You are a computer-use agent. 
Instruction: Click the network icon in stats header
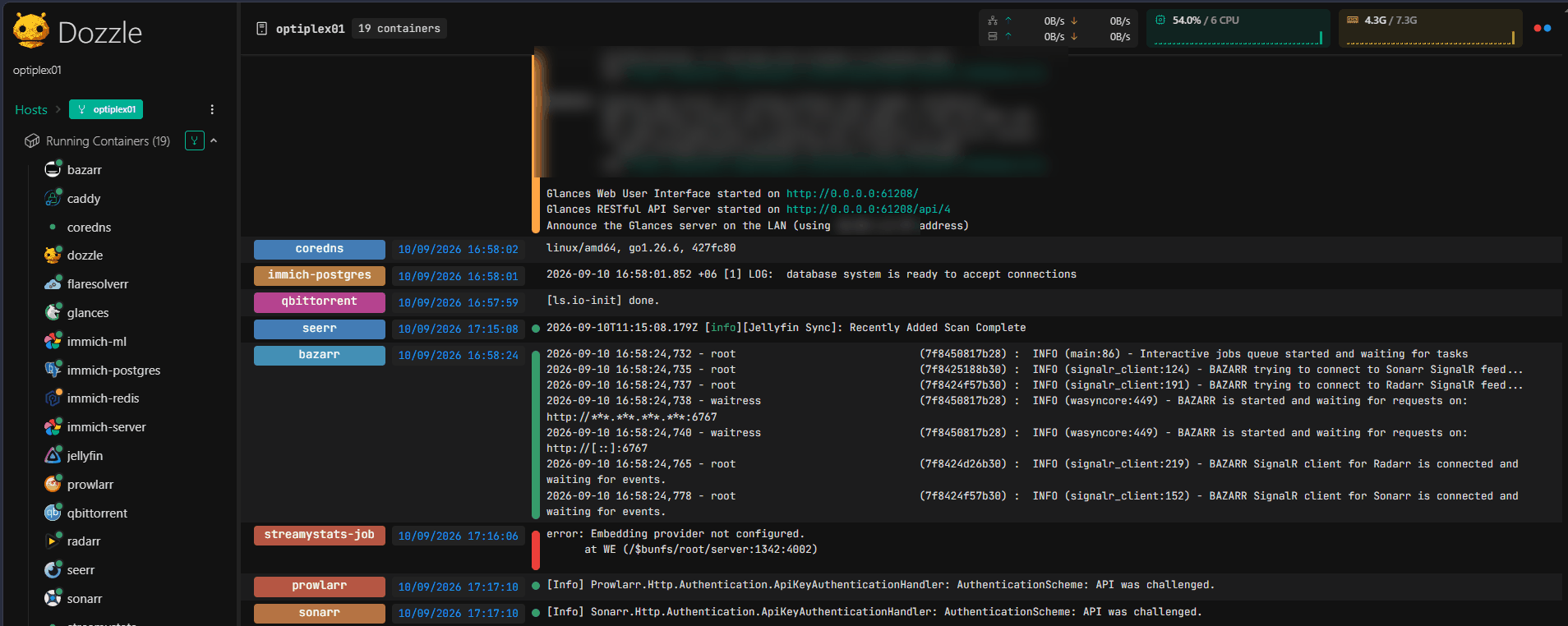coord(993,21)
